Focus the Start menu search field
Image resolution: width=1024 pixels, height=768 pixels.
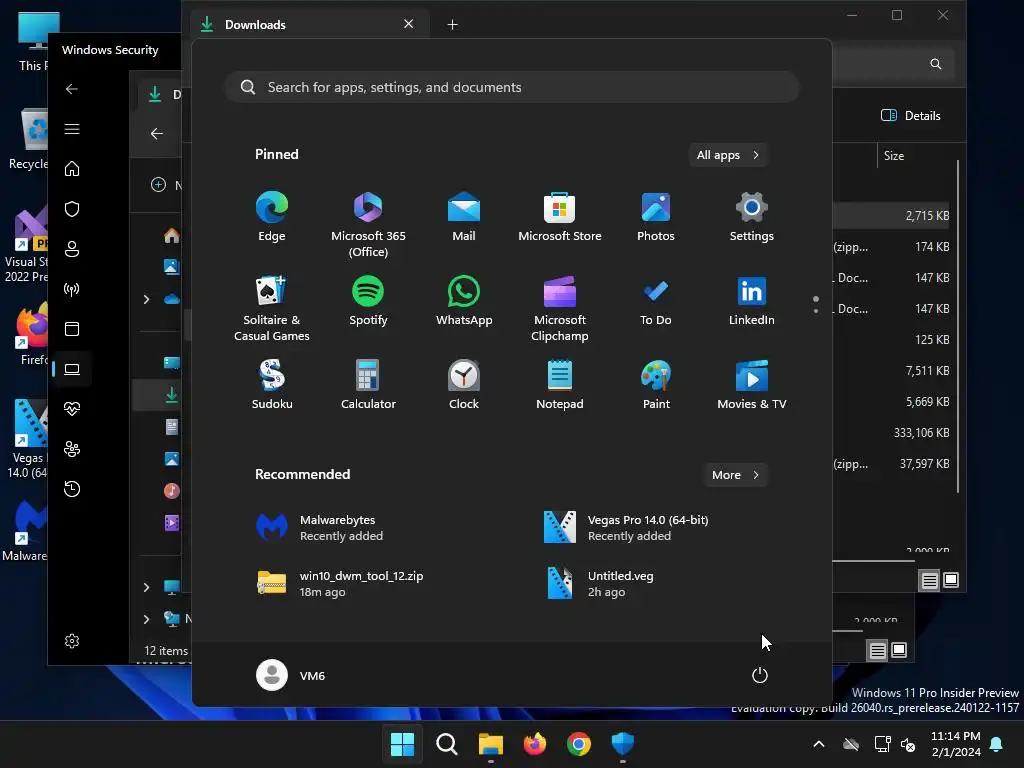click(x=512, y=87)
